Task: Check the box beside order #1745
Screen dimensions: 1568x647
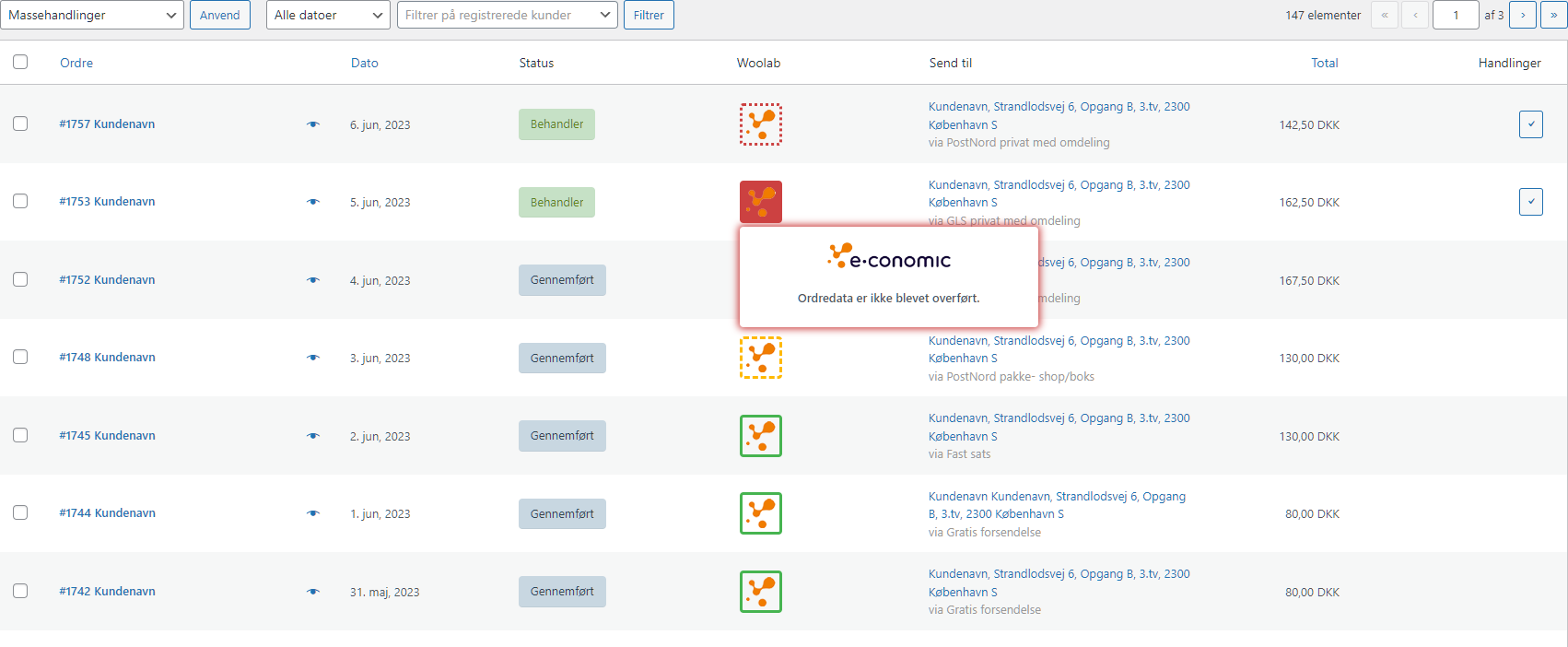Action: 20,435
